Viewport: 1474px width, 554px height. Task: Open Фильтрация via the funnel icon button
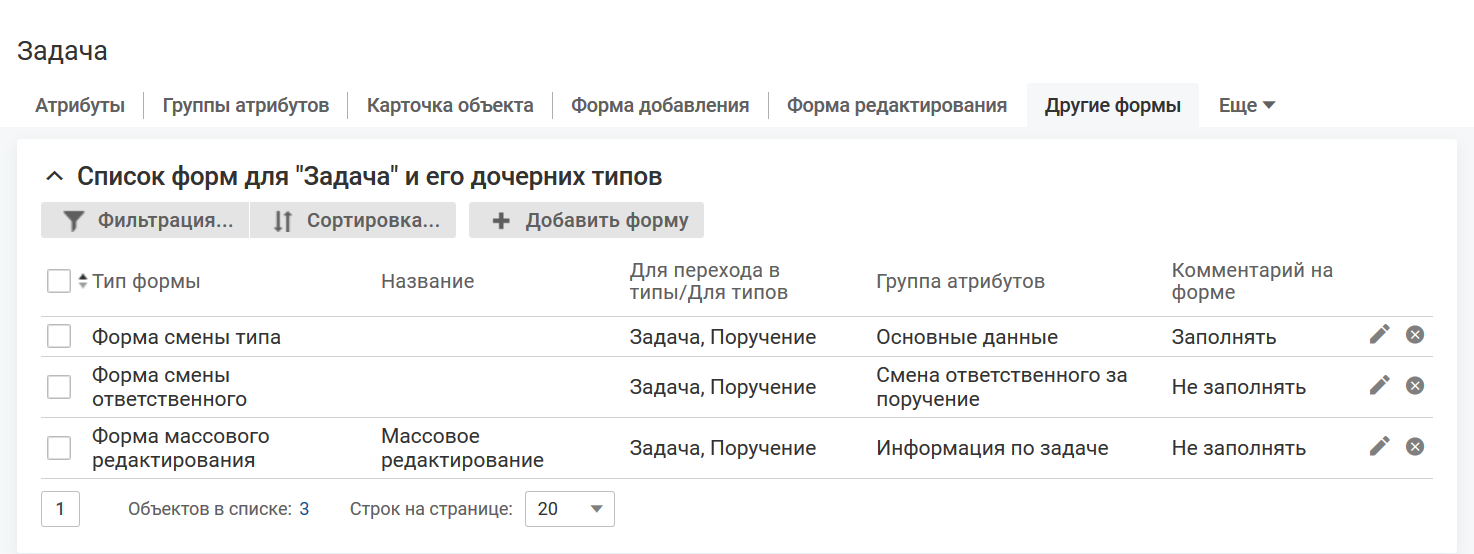coord(145,221)
